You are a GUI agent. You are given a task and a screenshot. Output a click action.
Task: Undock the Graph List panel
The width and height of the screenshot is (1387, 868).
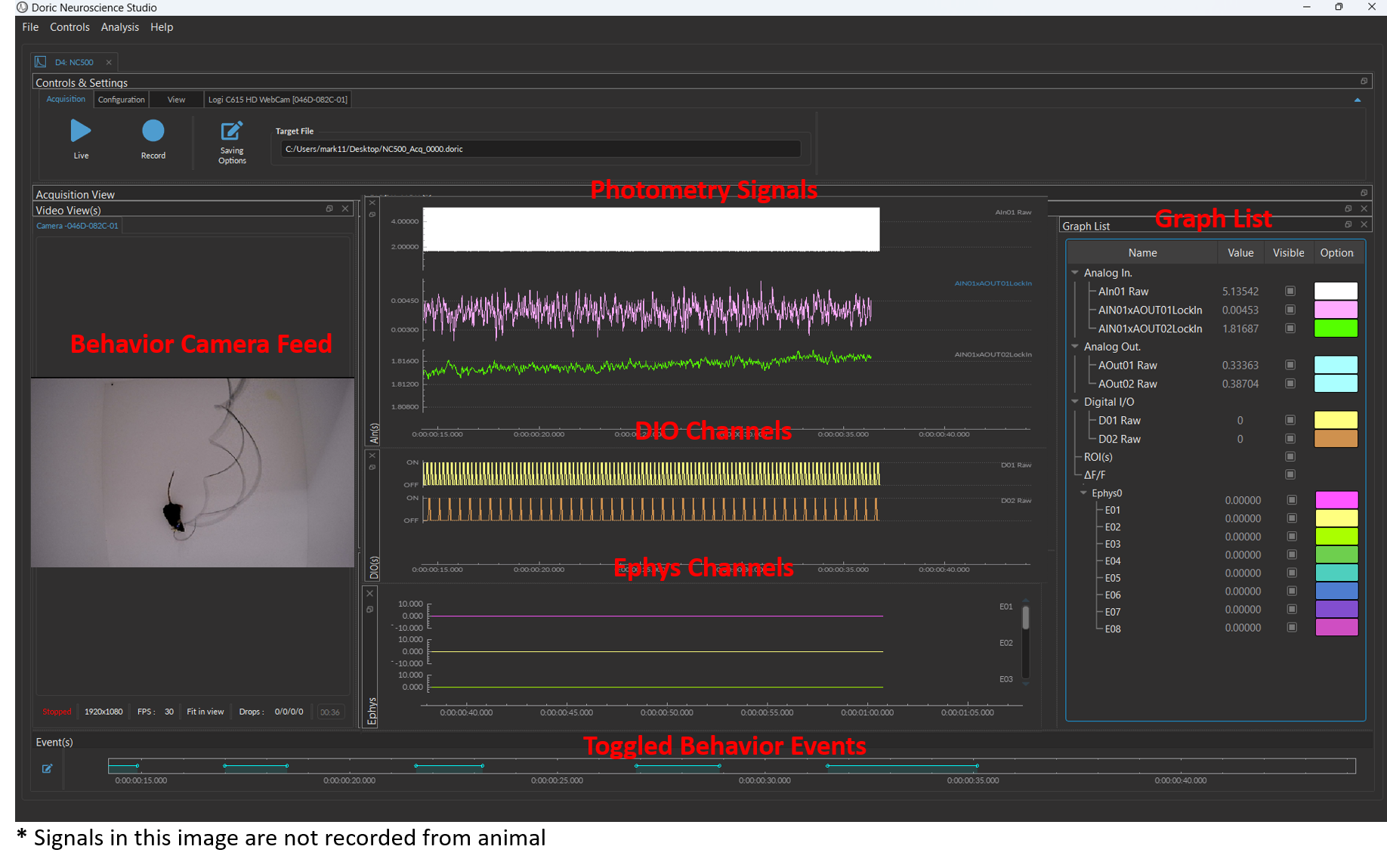coord(1348,224)
